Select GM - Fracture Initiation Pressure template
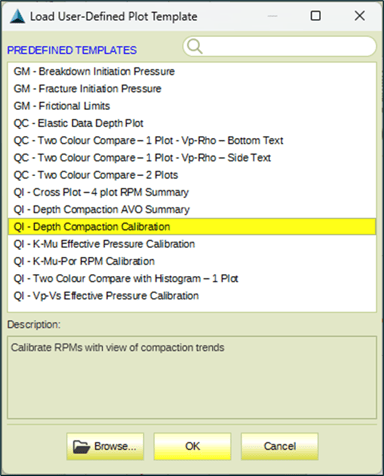384x476 pixels. [192, 89]
